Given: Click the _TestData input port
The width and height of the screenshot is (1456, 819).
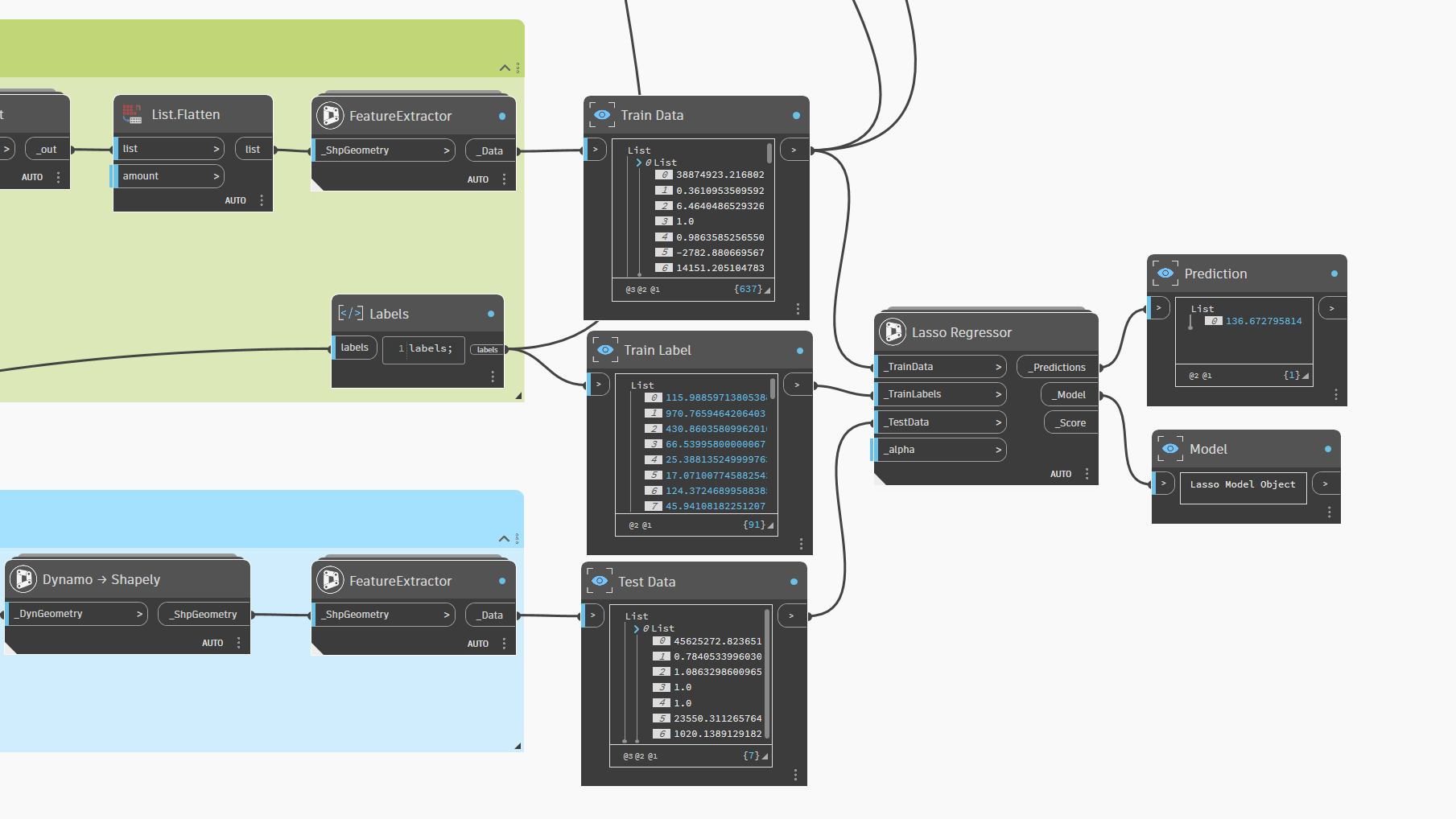Looking at the screenshot, I should pos(941,422).
